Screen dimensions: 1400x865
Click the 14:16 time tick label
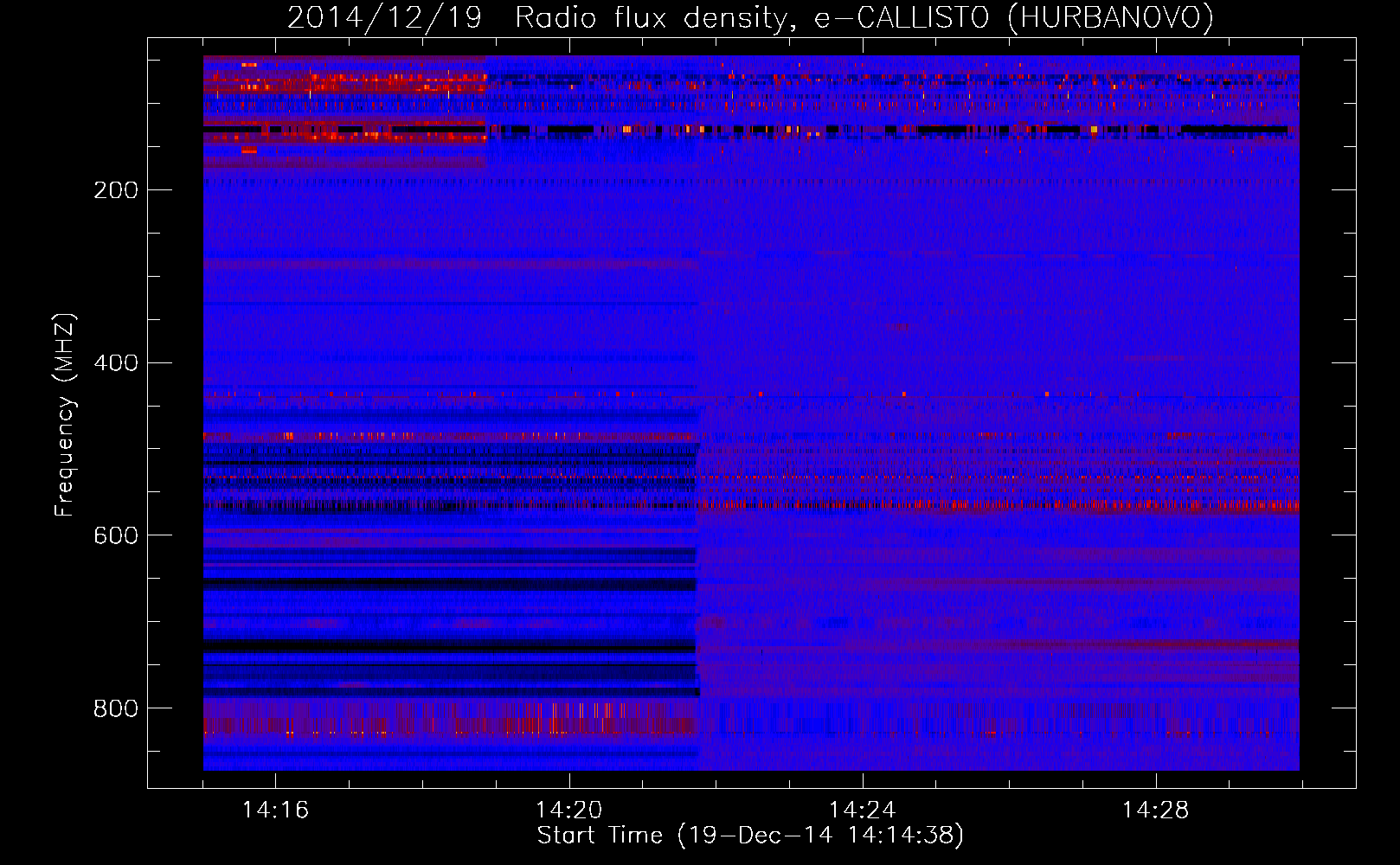(x=275, y=810)
